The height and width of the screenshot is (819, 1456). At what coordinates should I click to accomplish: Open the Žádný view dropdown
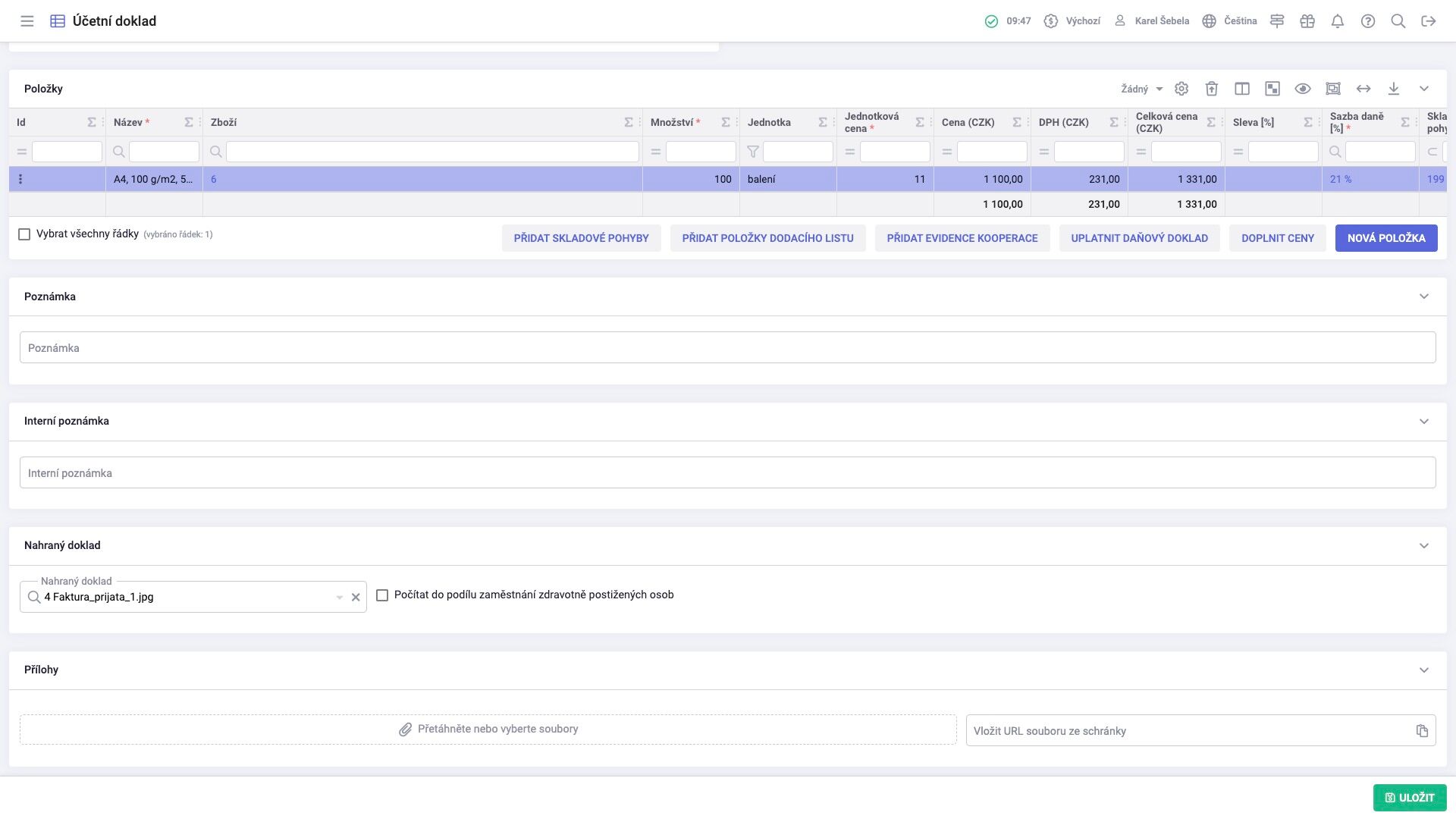(x=1141, y=89)
